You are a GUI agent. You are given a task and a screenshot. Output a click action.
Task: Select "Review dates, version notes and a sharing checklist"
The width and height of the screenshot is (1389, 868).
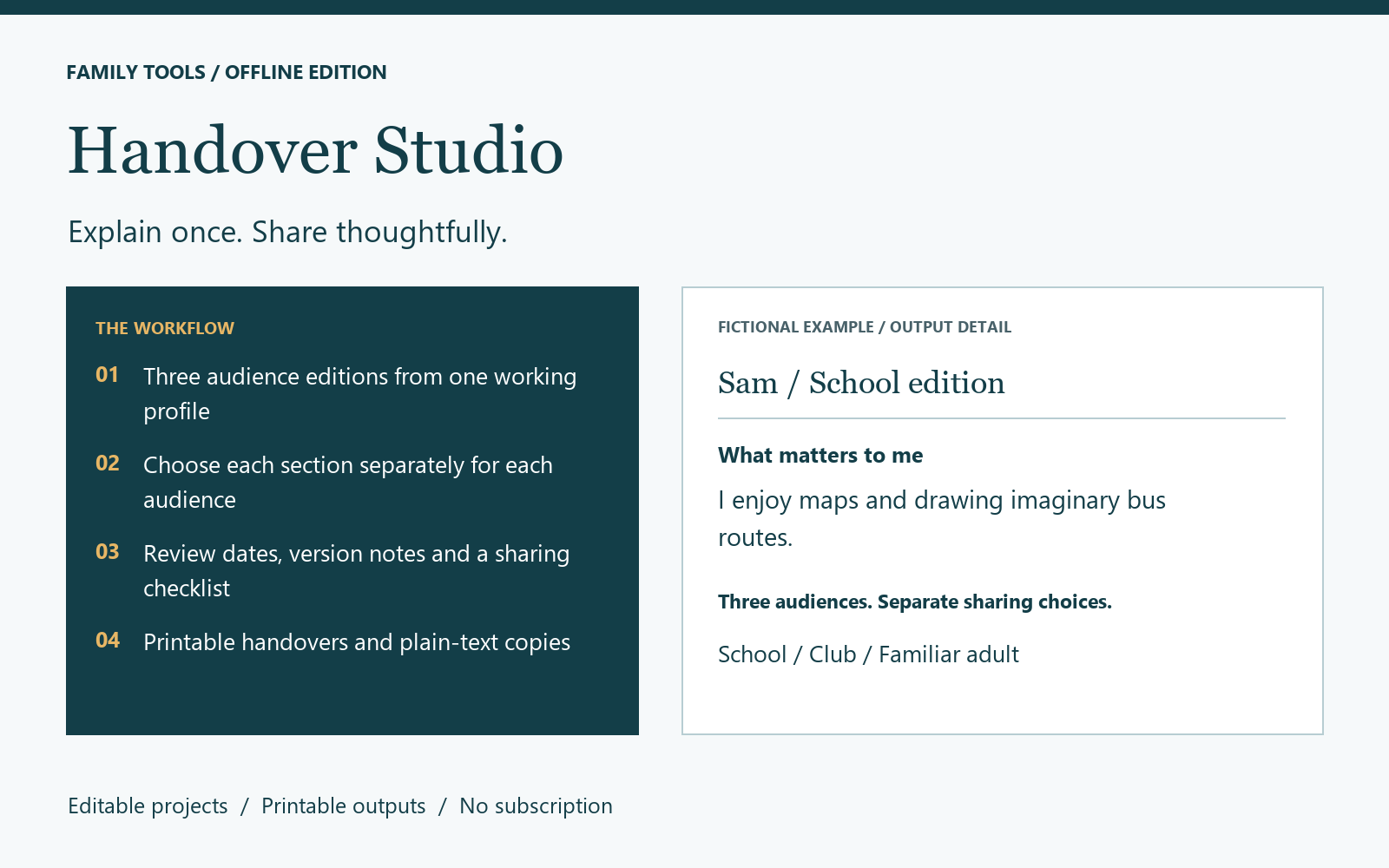click(357, 571)
